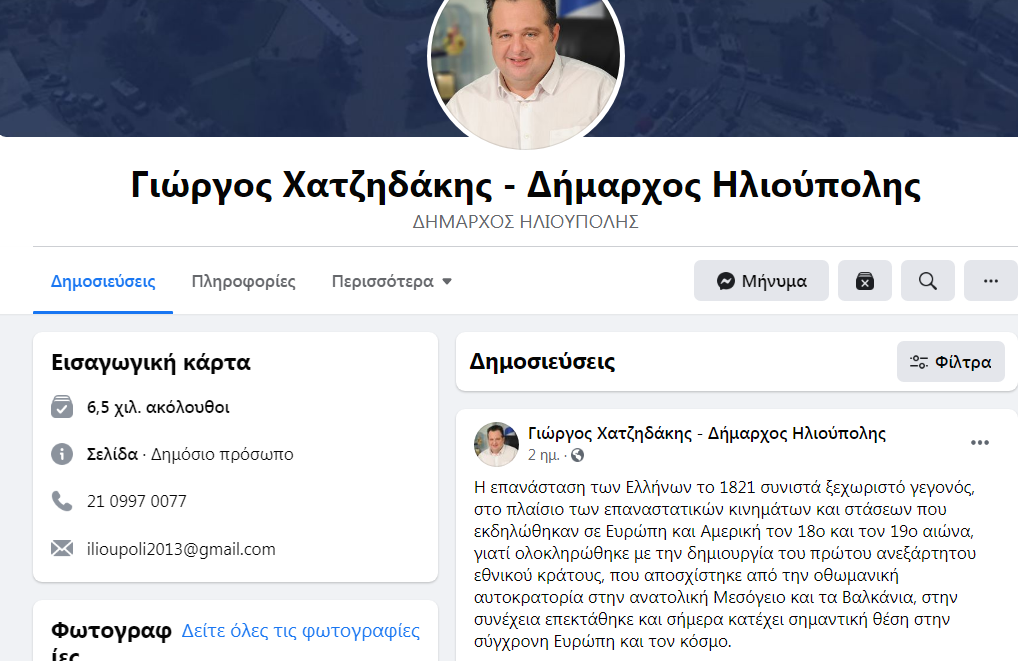The width and height of the screenshot is (1018, 661).
Task: Expand the Περισσότερα dropdown
Action: 391,281
